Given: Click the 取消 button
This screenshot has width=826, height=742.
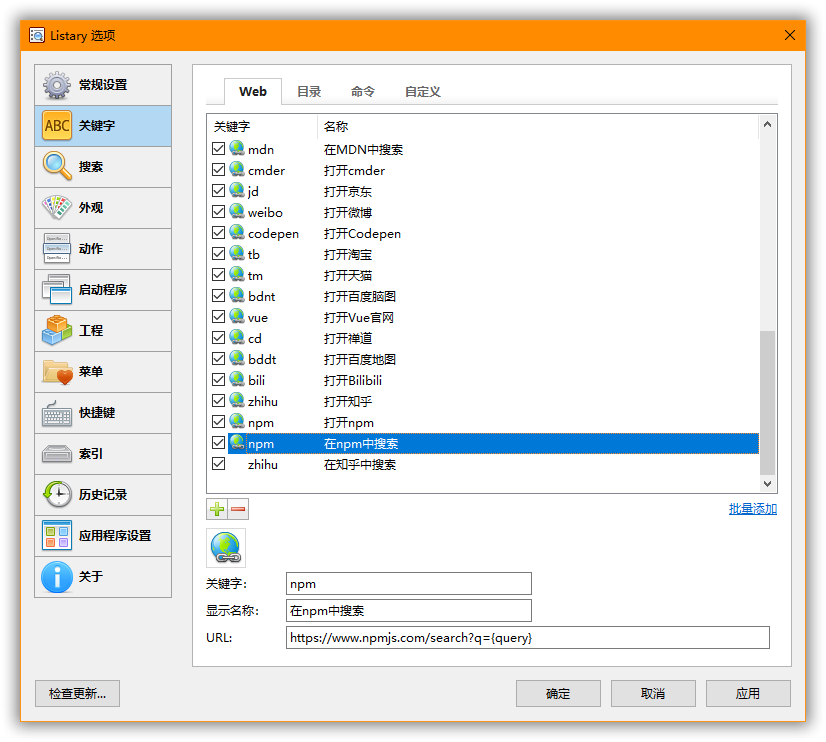Looking at the screenshot, I should coord(653,694).
